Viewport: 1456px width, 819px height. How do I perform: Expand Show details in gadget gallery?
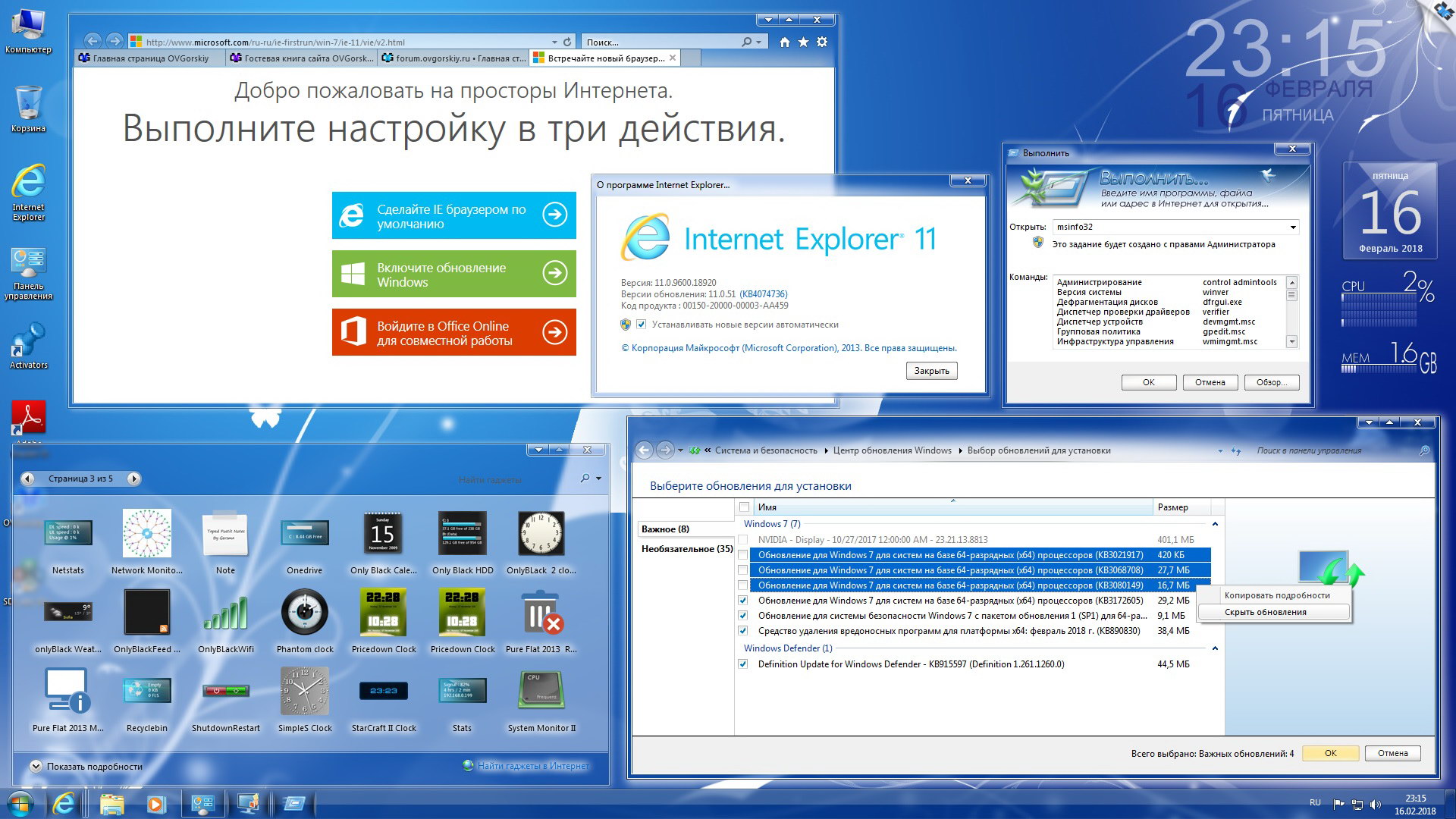pos(36,767)
